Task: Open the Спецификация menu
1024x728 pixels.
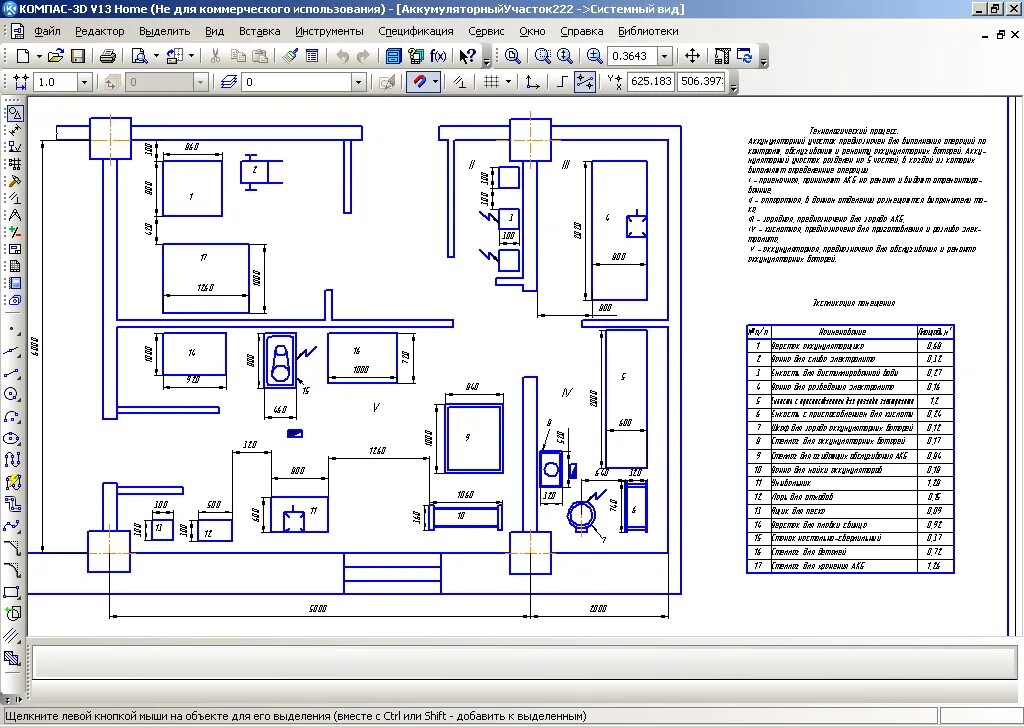Action: point(415,31)
